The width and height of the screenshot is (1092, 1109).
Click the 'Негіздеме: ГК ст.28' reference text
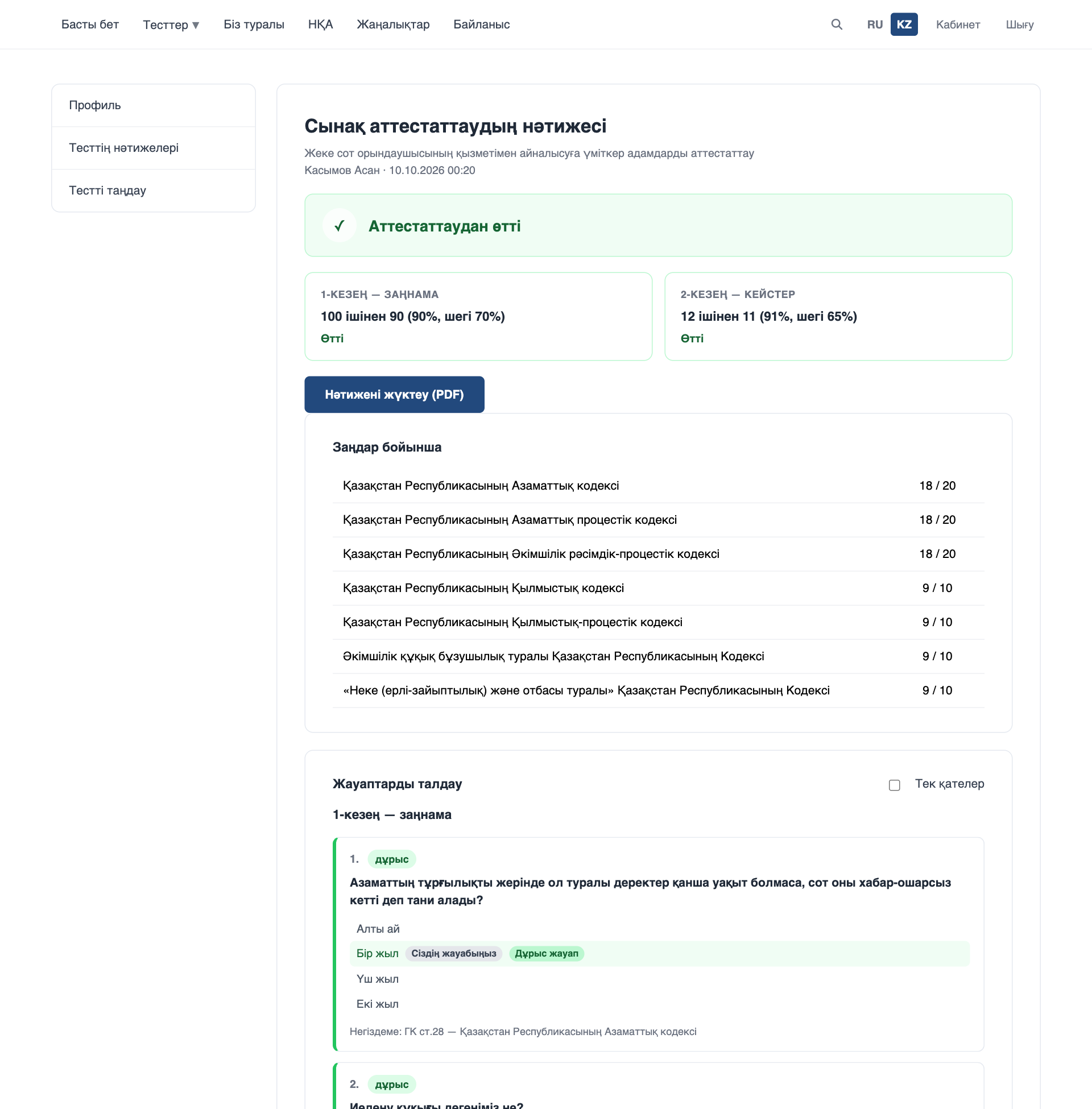coord(523,1031)
